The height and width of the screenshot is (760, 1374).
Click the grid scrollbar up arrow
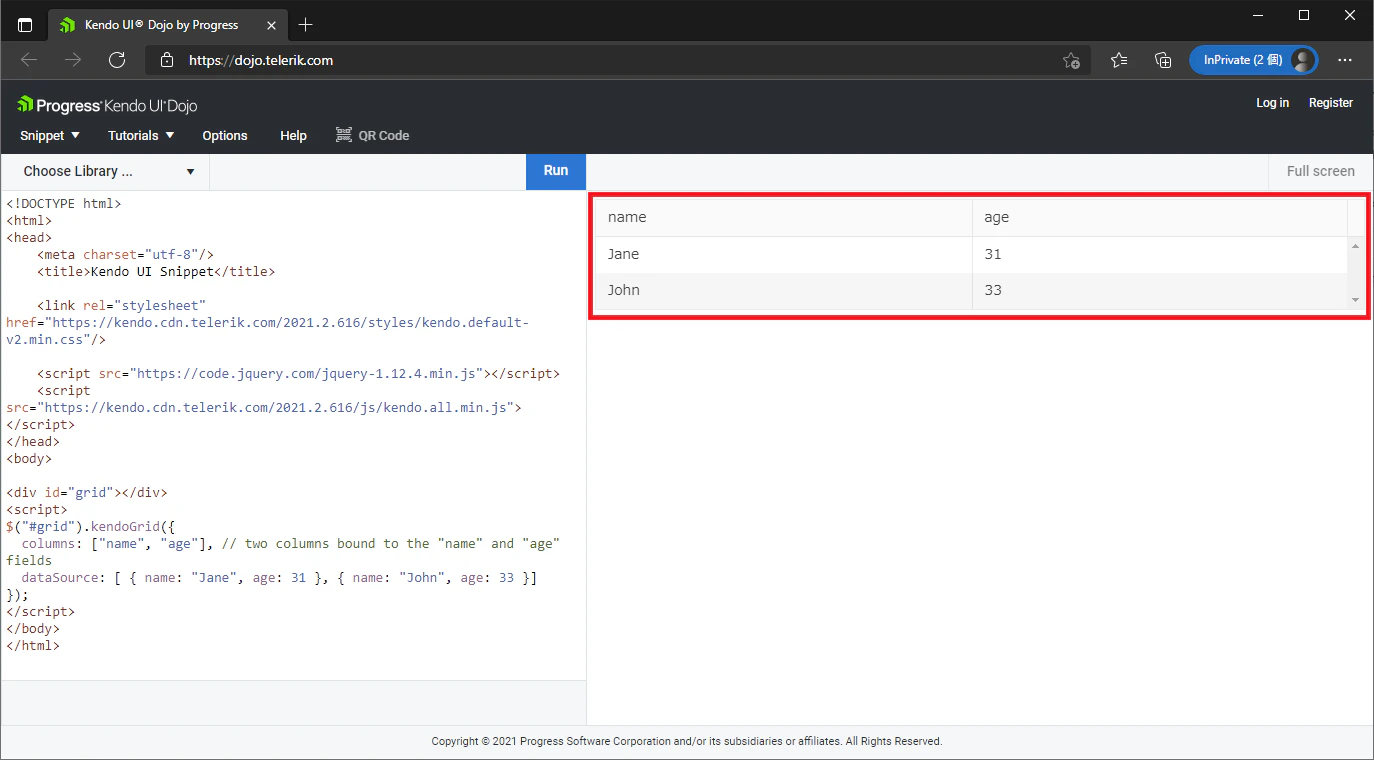click(1355, 246)
